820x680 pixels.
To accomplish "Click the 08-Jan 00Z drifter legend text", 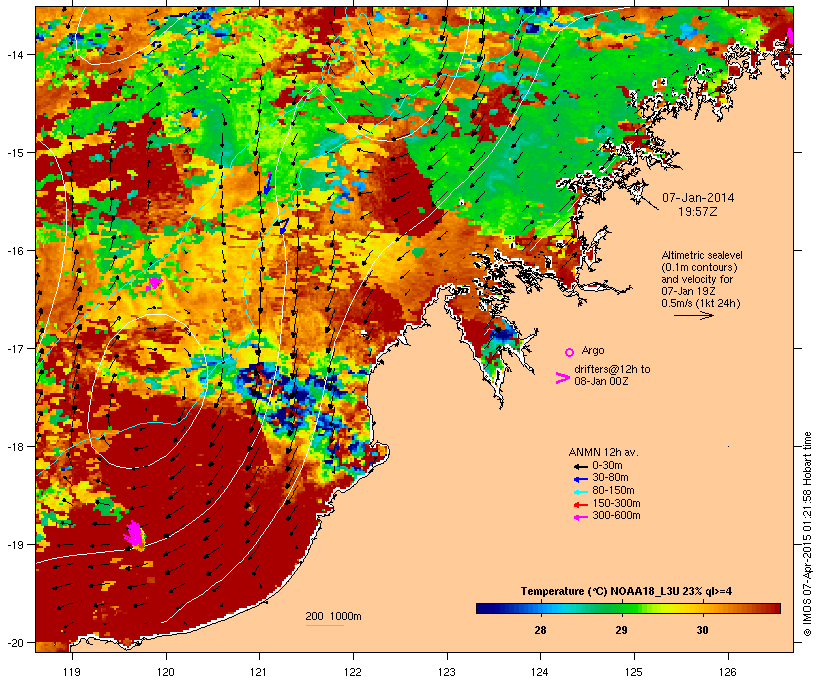I will coord(601,381).
